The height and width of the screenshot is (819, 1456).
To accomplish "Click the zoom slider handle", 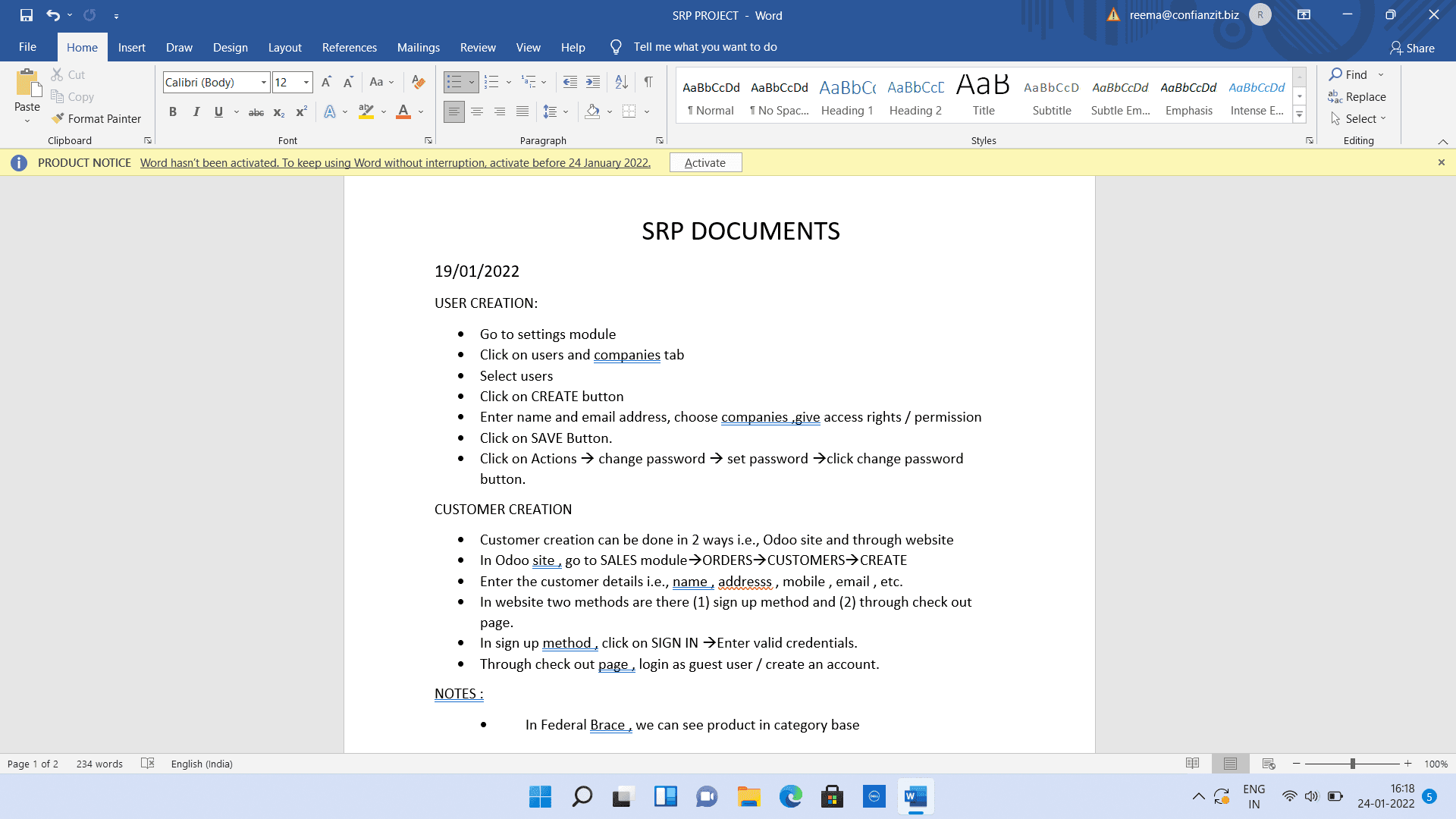I will tap(1352, 764).
